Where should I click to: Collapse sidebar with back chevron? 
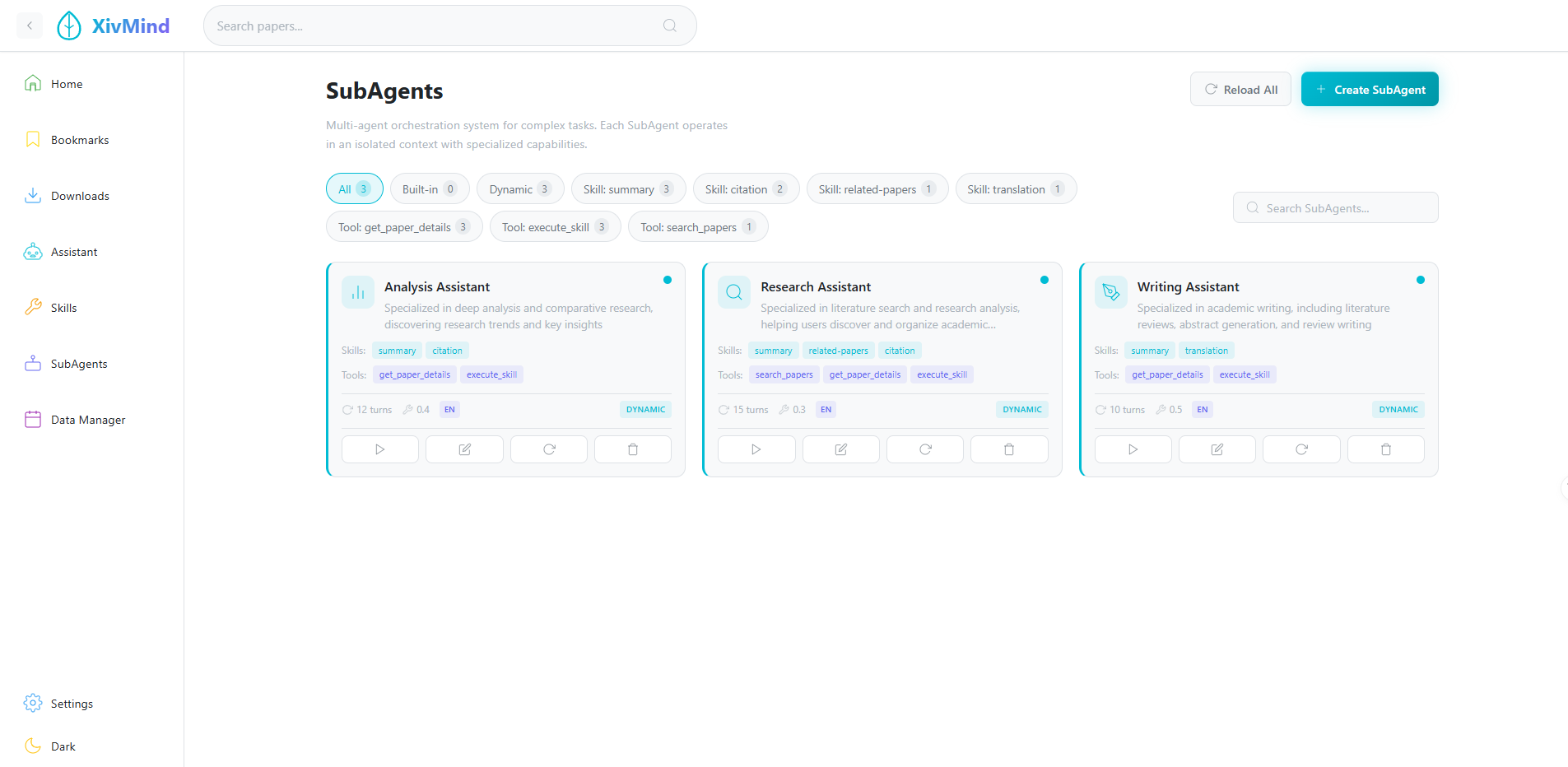click(30, 26)
